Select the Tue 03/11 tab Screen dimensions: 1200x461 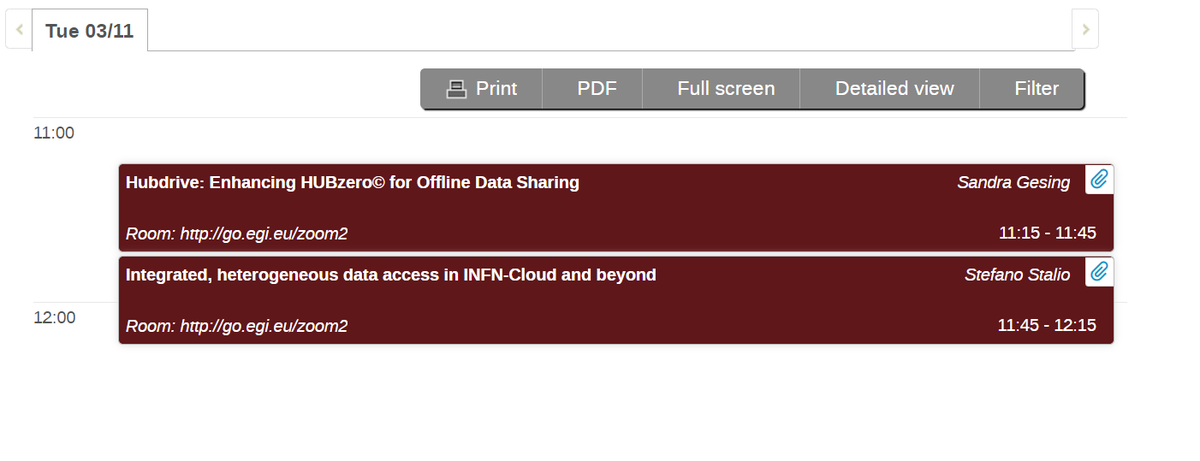pyautogui.click(x=90, y=31)
